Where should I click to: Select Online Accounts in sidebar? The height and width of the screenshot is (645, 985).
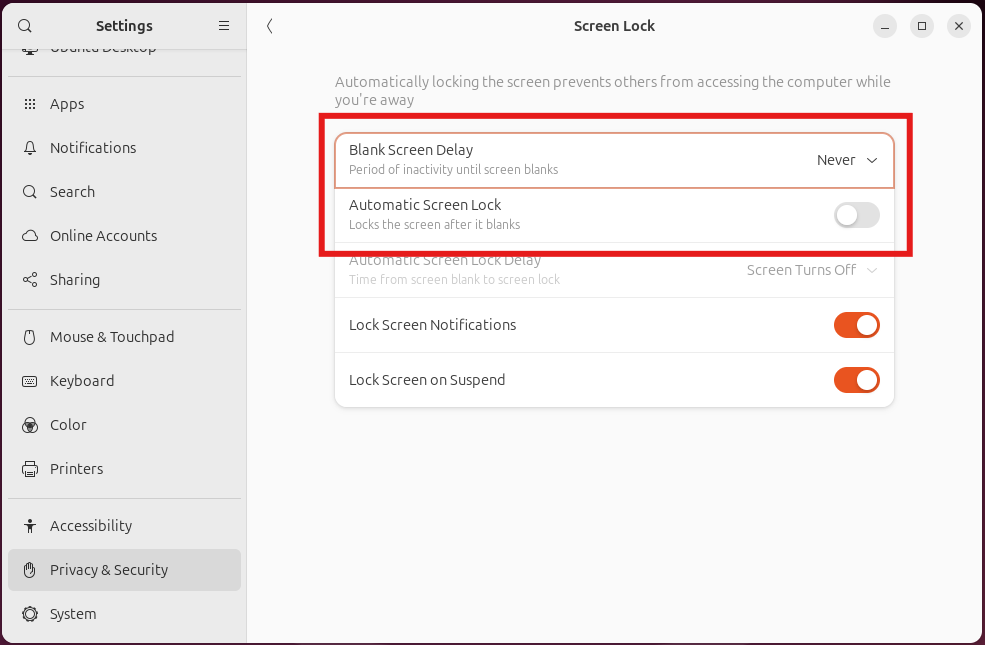(104, 236)
